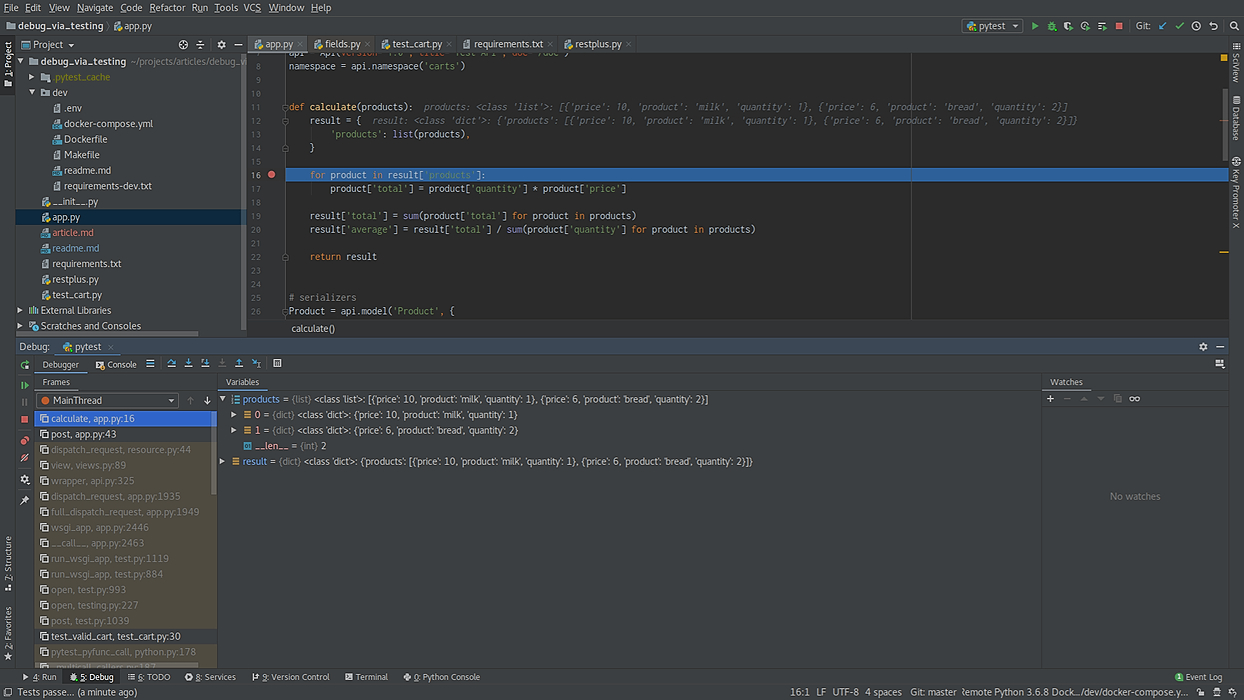
Task: Open the Console debug tab
Action: [116, 365]
